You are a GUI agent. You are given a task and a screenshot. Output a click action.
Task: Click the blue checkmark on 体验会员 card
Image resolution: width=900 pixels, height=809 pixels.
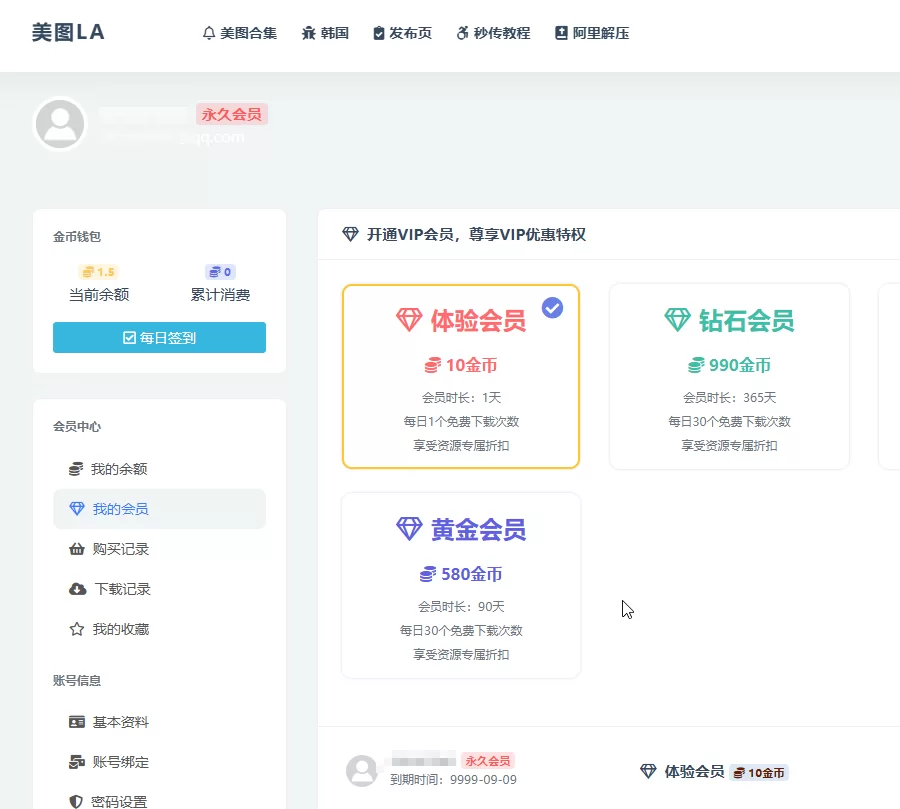tap(552, 308)
